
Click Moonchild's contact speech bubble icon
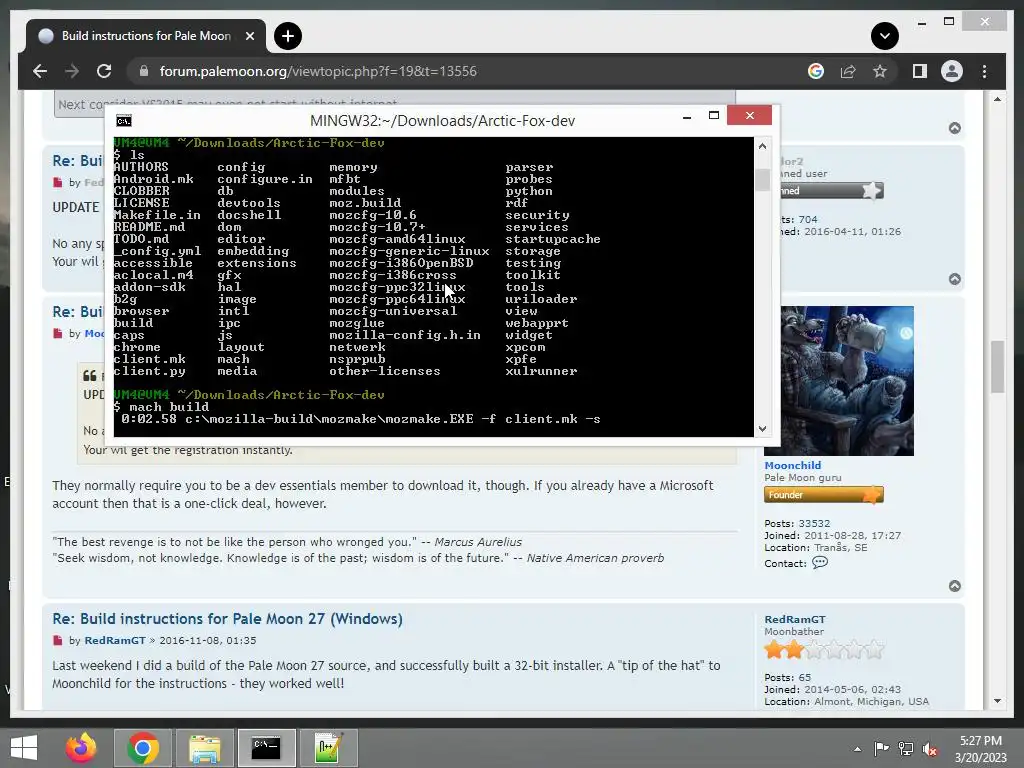coord(820,563)
